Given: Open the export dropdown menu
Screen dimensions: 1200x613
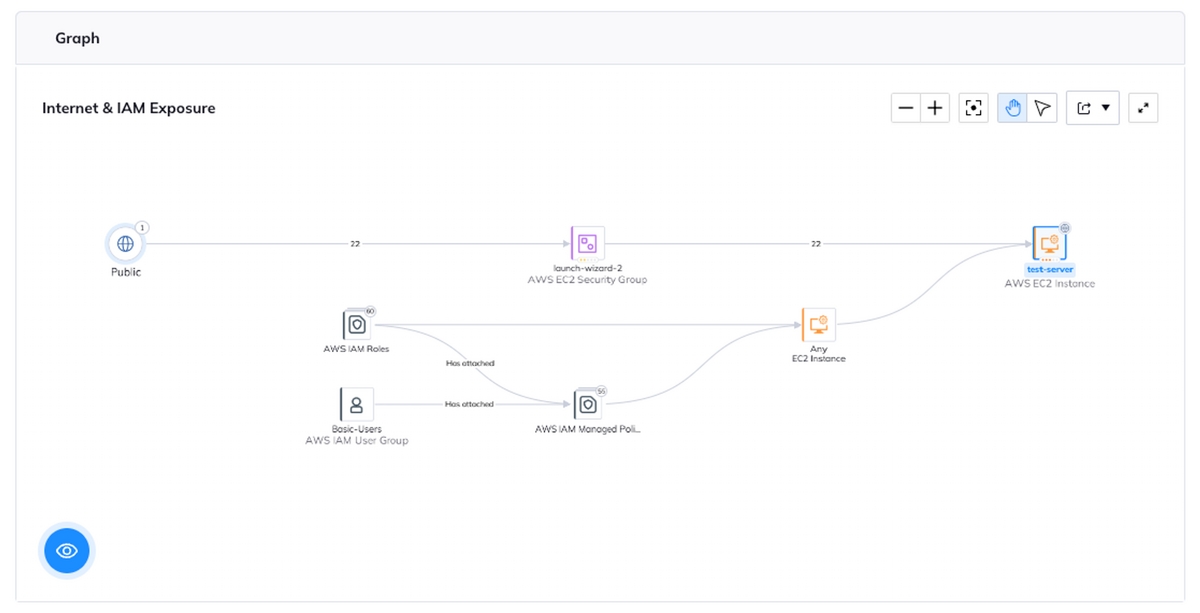Looking at the screenshot, I should pos(1093,108).
